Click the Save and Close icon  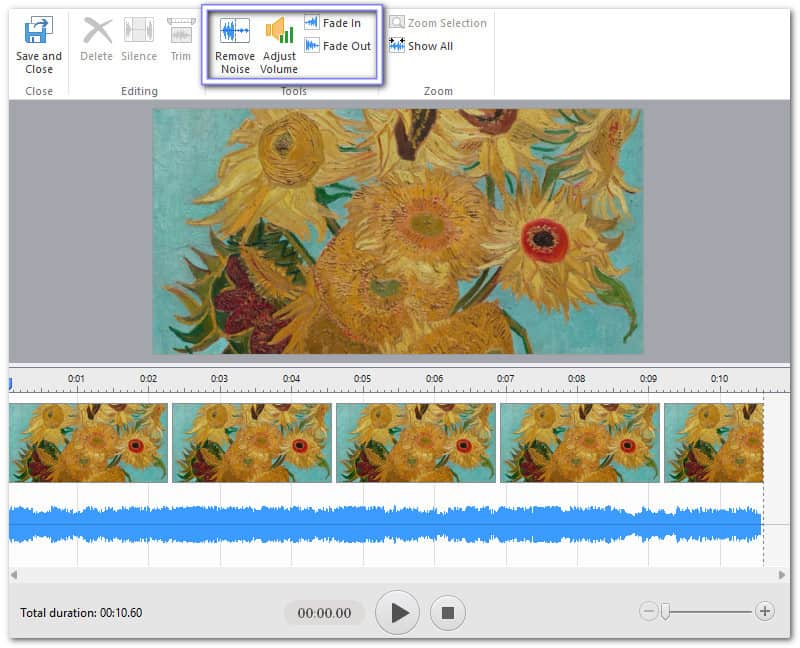pos(39,32)
